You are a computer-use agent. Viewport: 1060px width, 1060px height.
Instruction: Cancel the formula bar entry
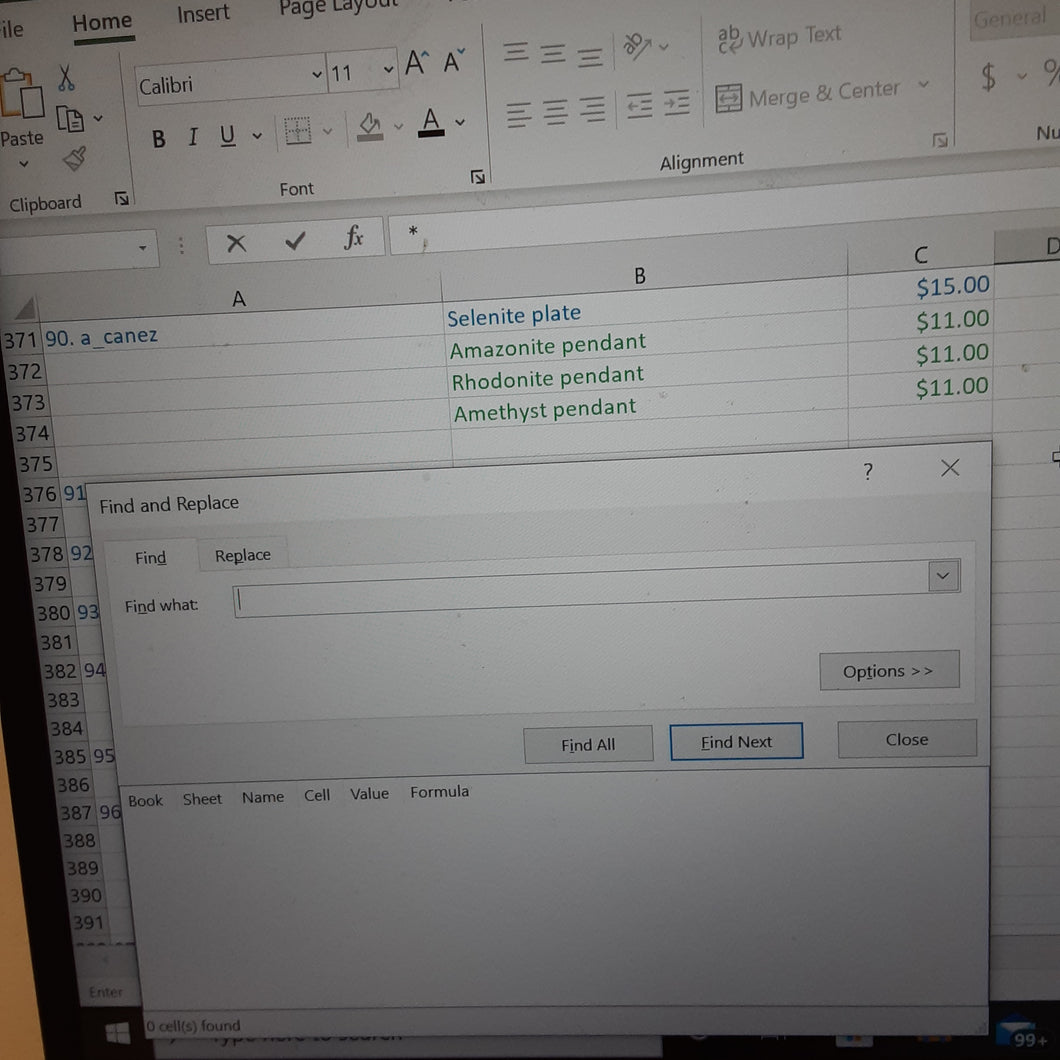tap(236, 243)
